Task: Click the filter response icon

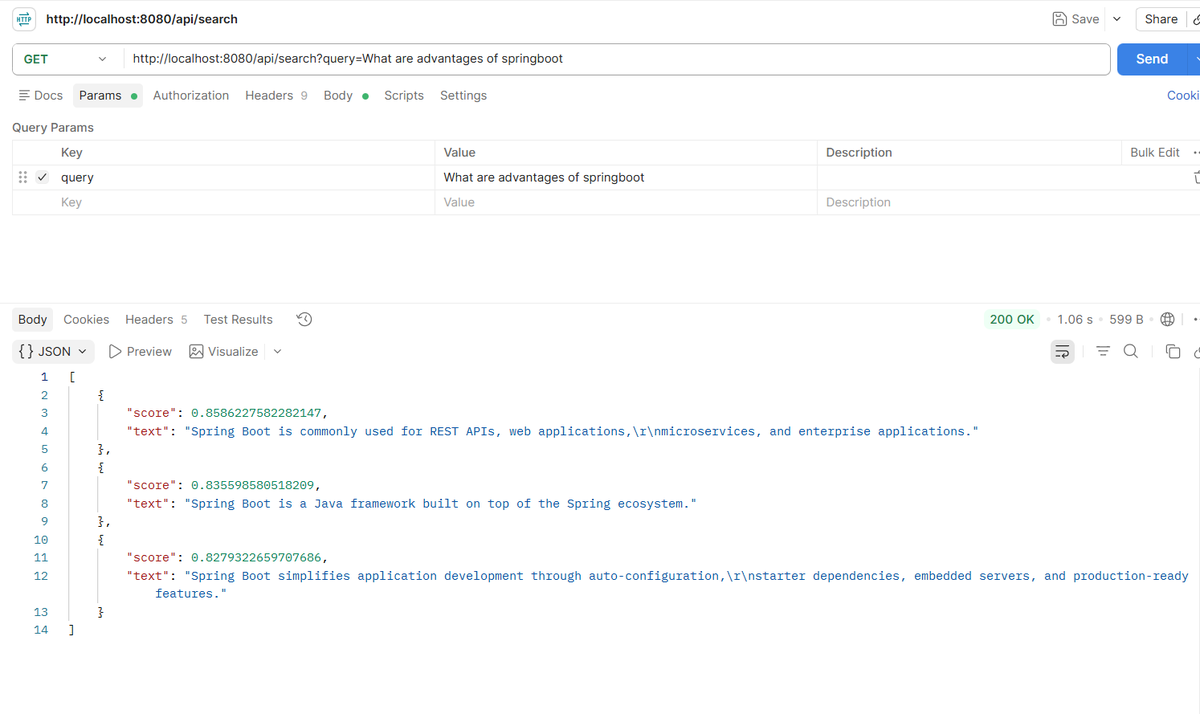Action: [1103, 351]
